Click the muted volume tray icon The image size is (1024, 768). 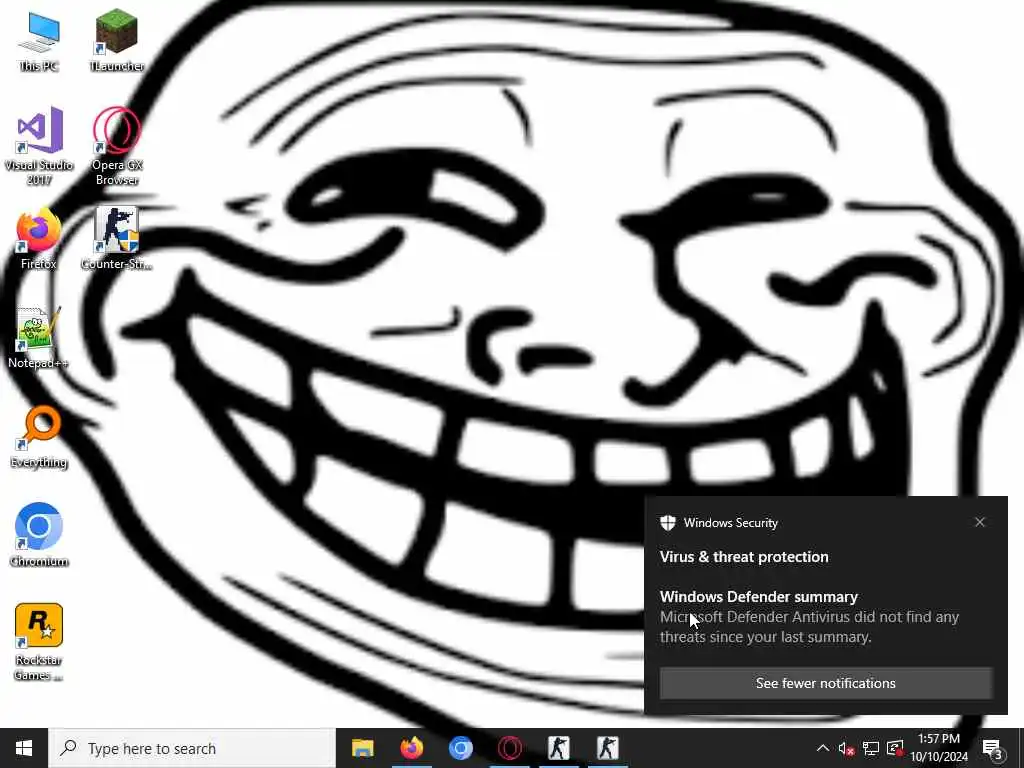[x=846, y=748]
